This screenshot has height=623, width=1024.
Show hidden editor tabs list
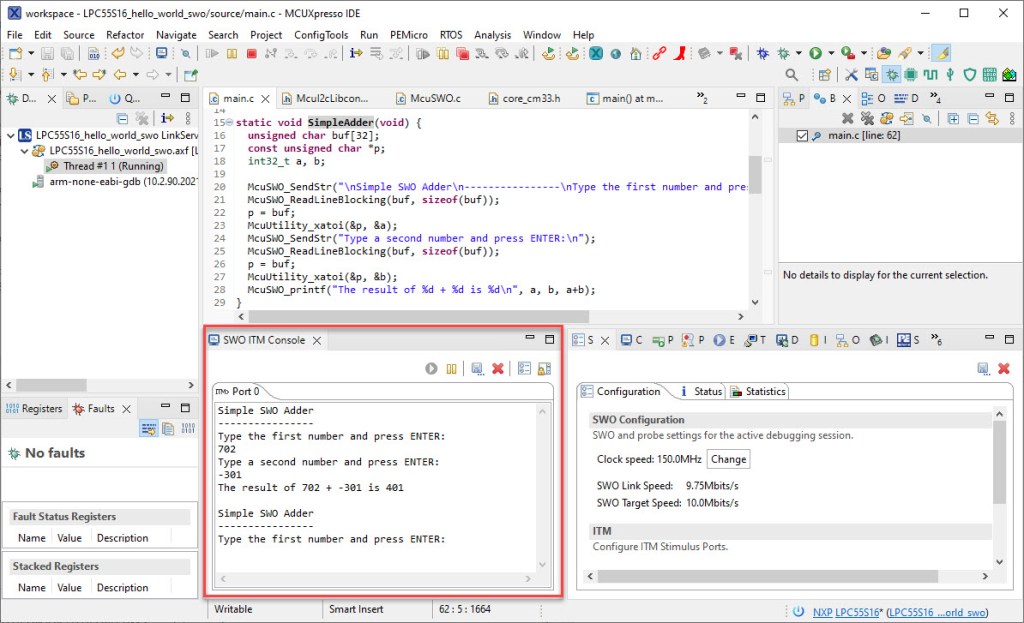(701, 99)
